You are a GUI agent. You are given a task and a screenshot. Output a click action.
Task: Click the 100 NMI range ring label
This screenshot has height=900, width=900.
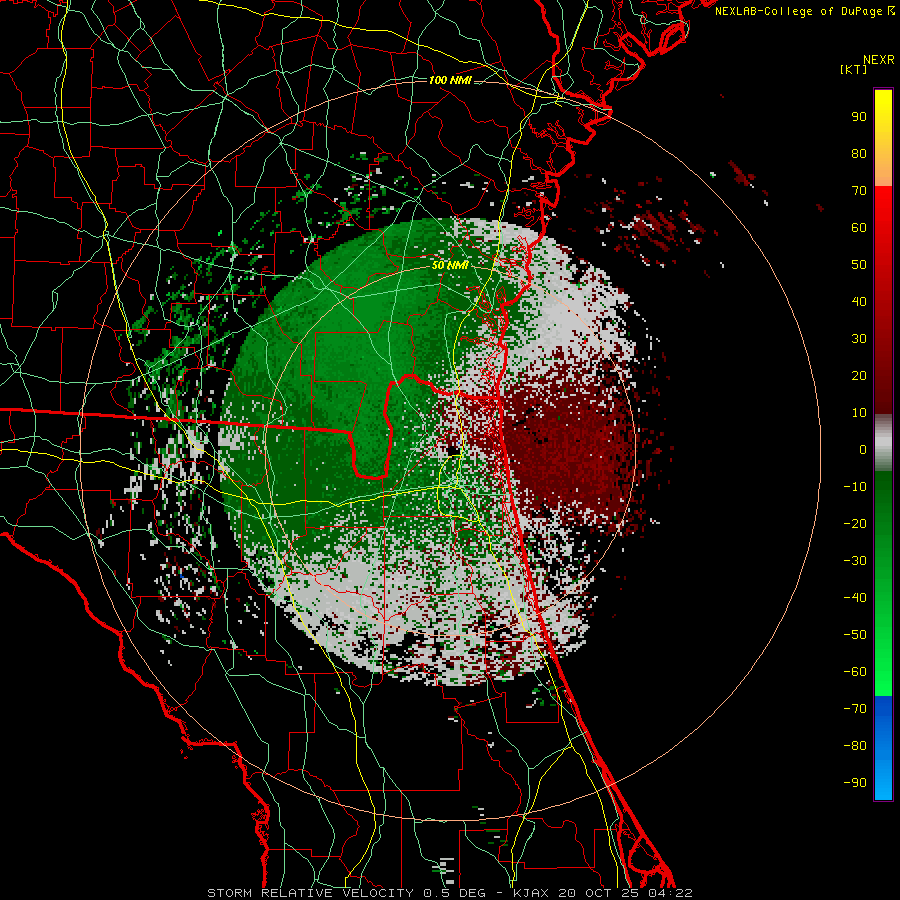click(x=450, y=80)
